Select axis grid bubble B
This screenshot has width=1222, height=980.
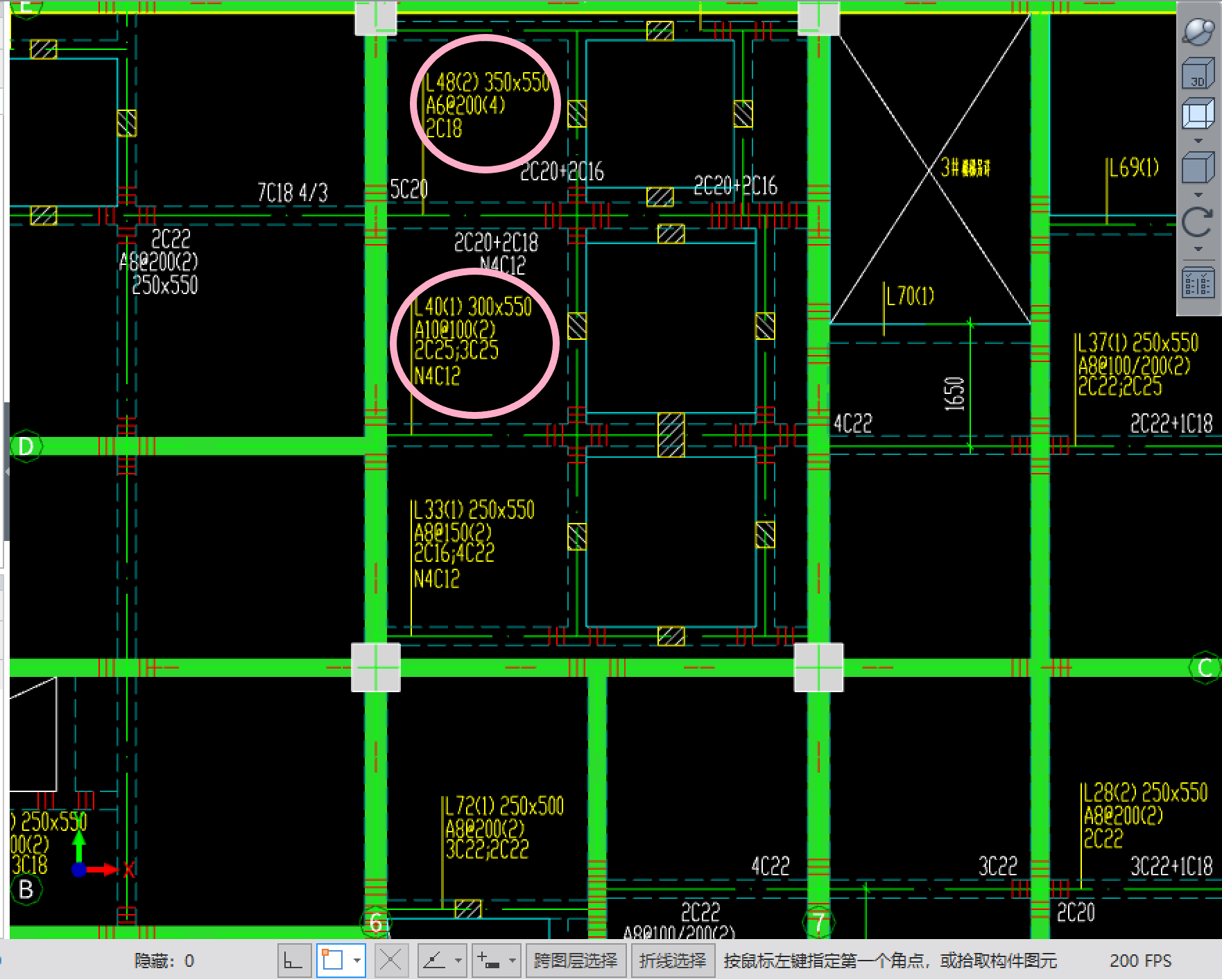click(26, 889)
